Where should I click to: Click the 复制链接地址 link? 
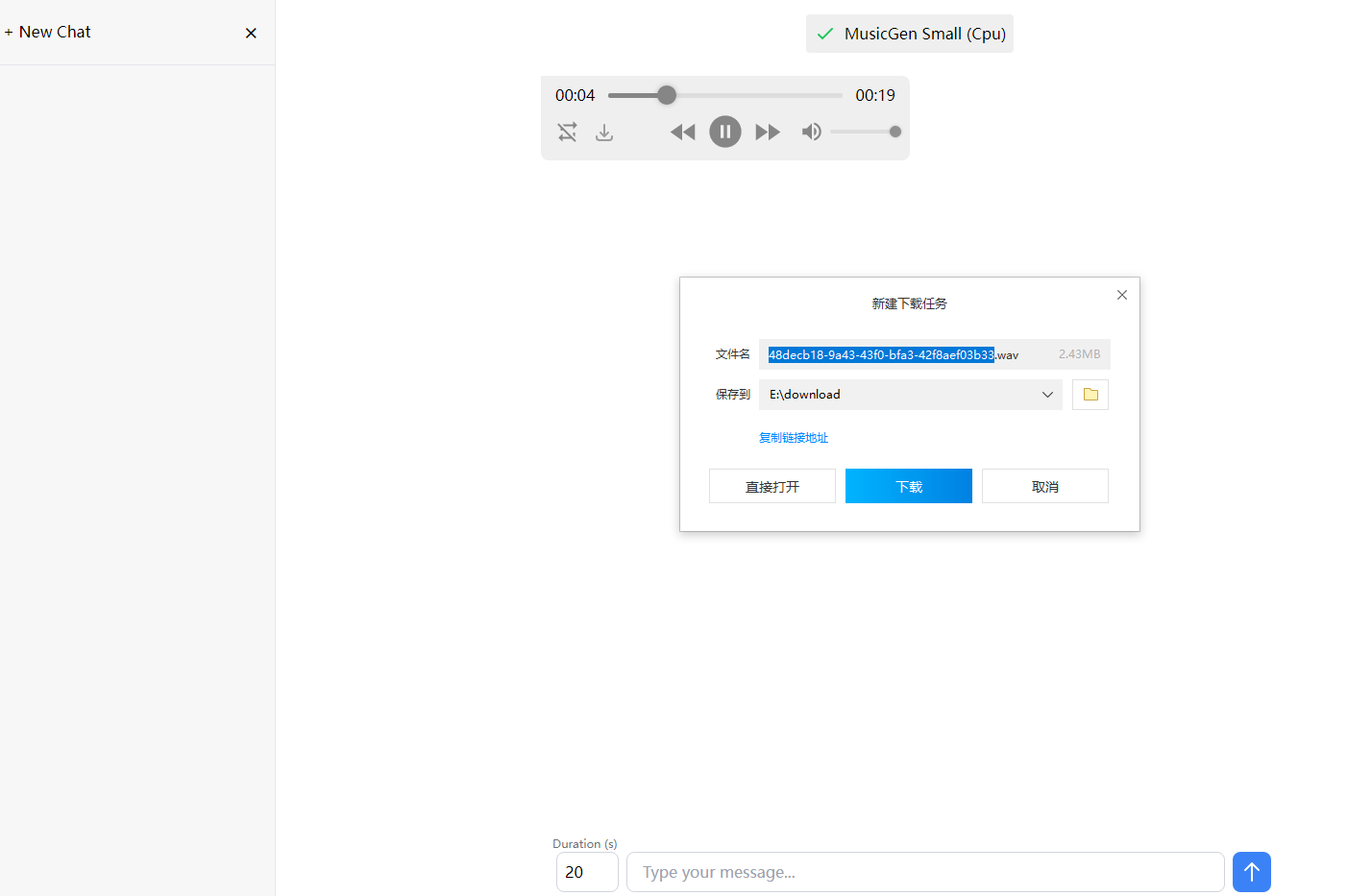click(x=794, y=438)
